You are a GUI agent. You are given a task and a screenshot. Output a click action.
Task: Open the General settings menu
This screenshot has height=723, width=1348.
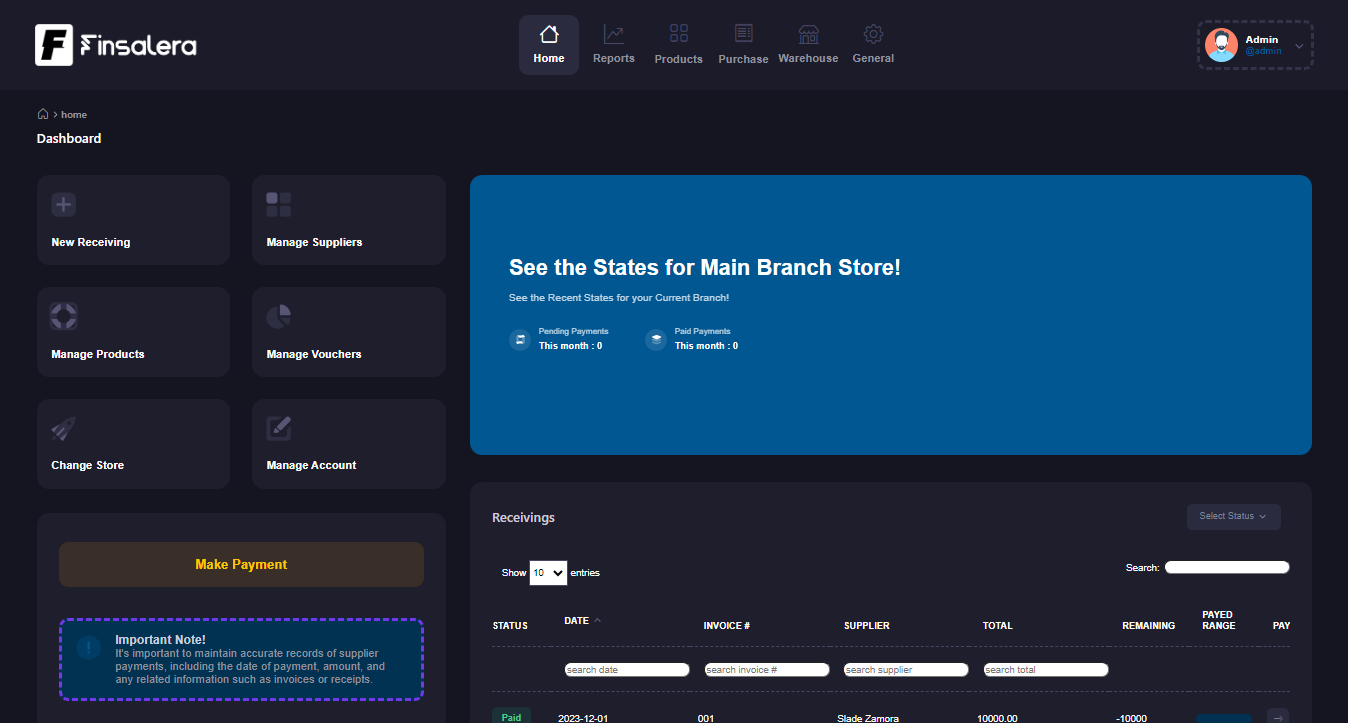pos(873,45)
